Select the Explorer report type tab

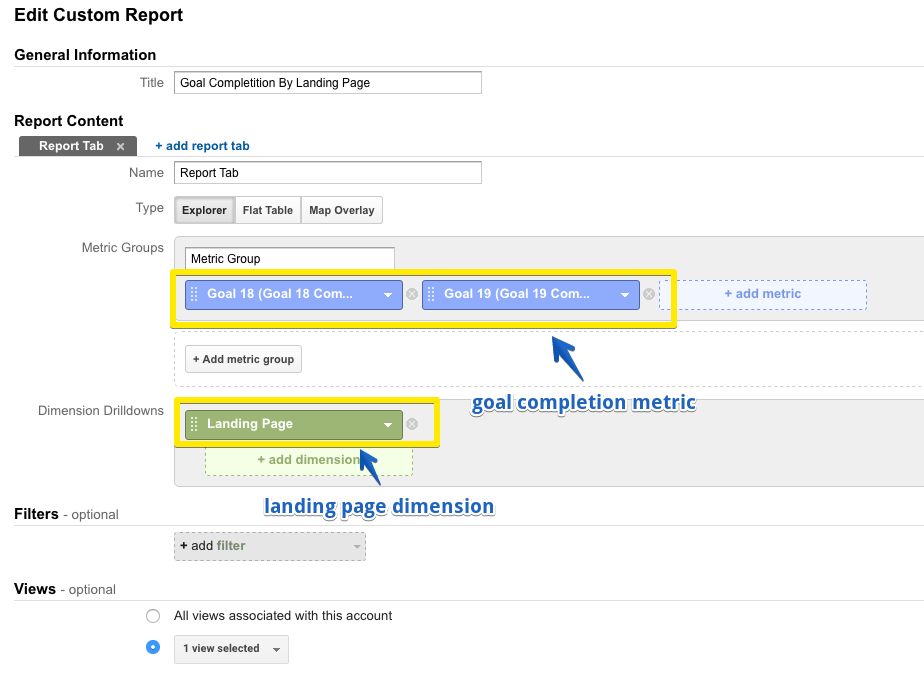point(204,210)
